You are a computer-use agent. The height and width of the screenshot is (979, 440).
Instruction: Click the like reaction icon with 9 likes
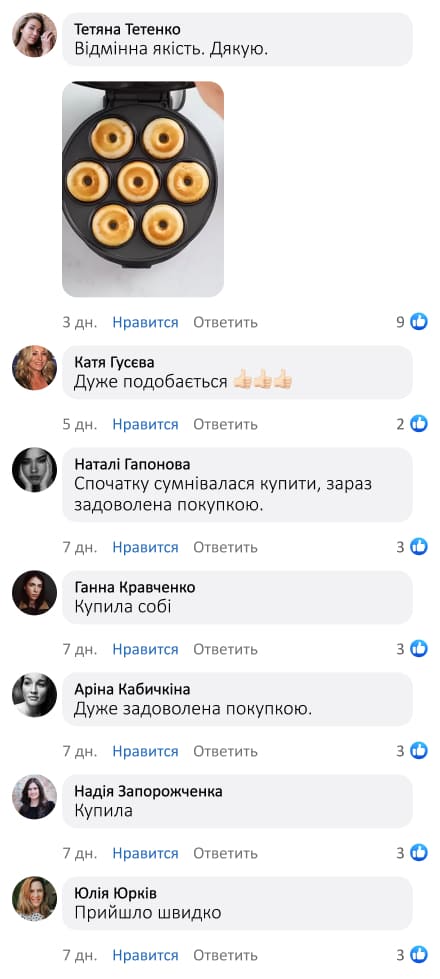click(419, 322)
